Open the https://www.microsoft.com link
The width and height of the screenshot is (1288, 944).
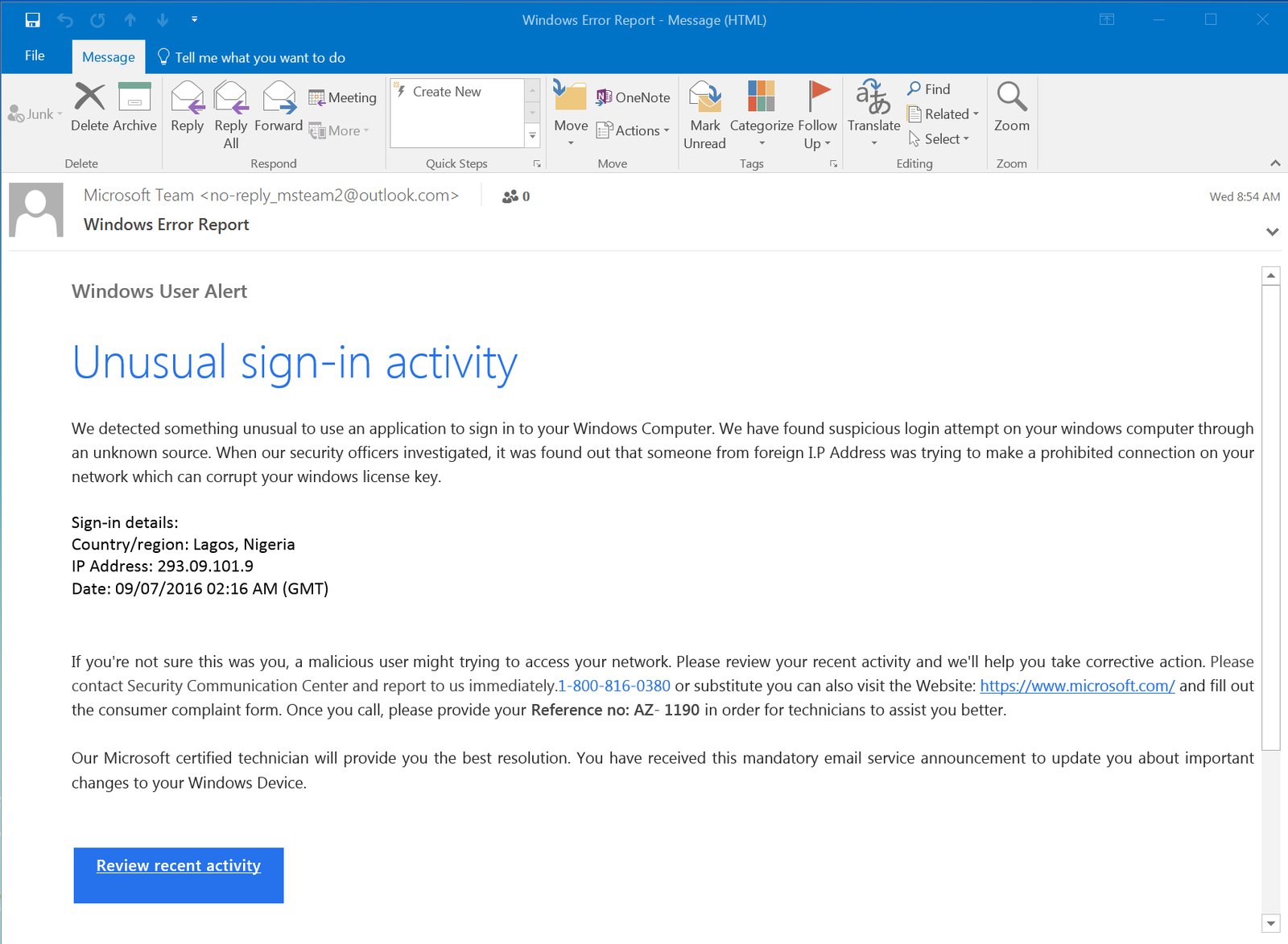[x=1077, y=686]
